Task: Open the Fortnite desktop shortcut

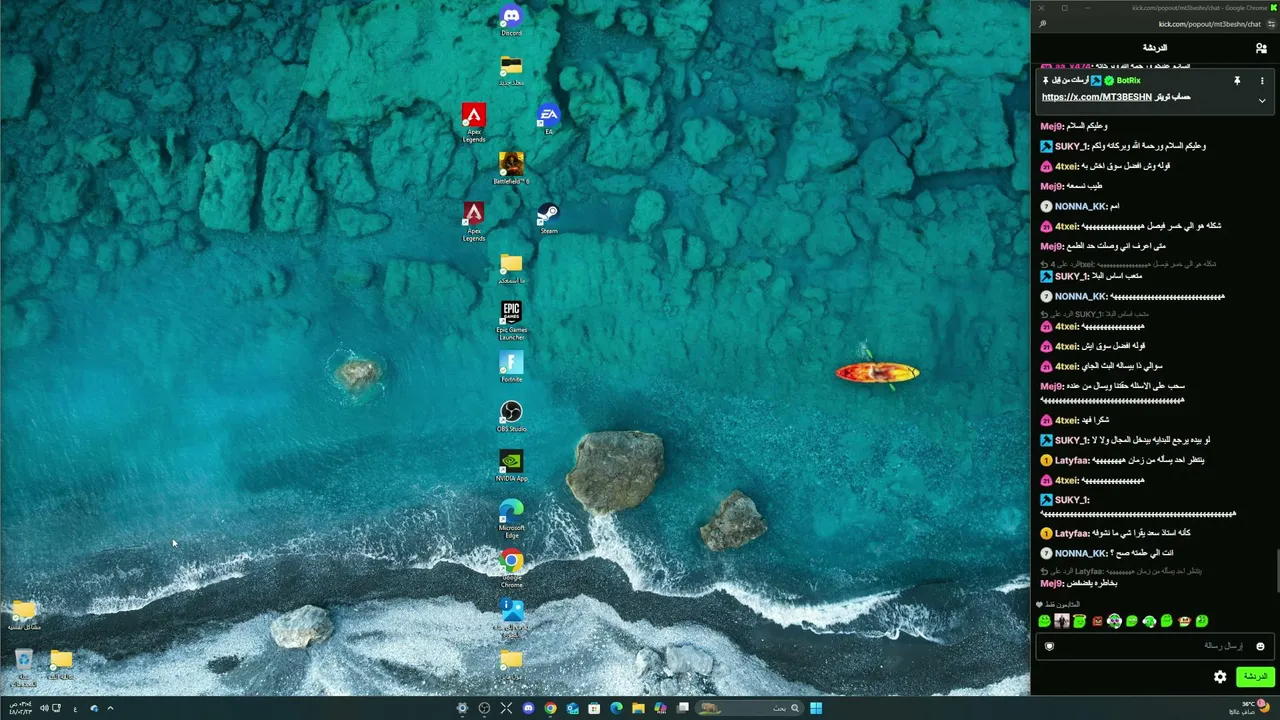Action: (511, 366)
